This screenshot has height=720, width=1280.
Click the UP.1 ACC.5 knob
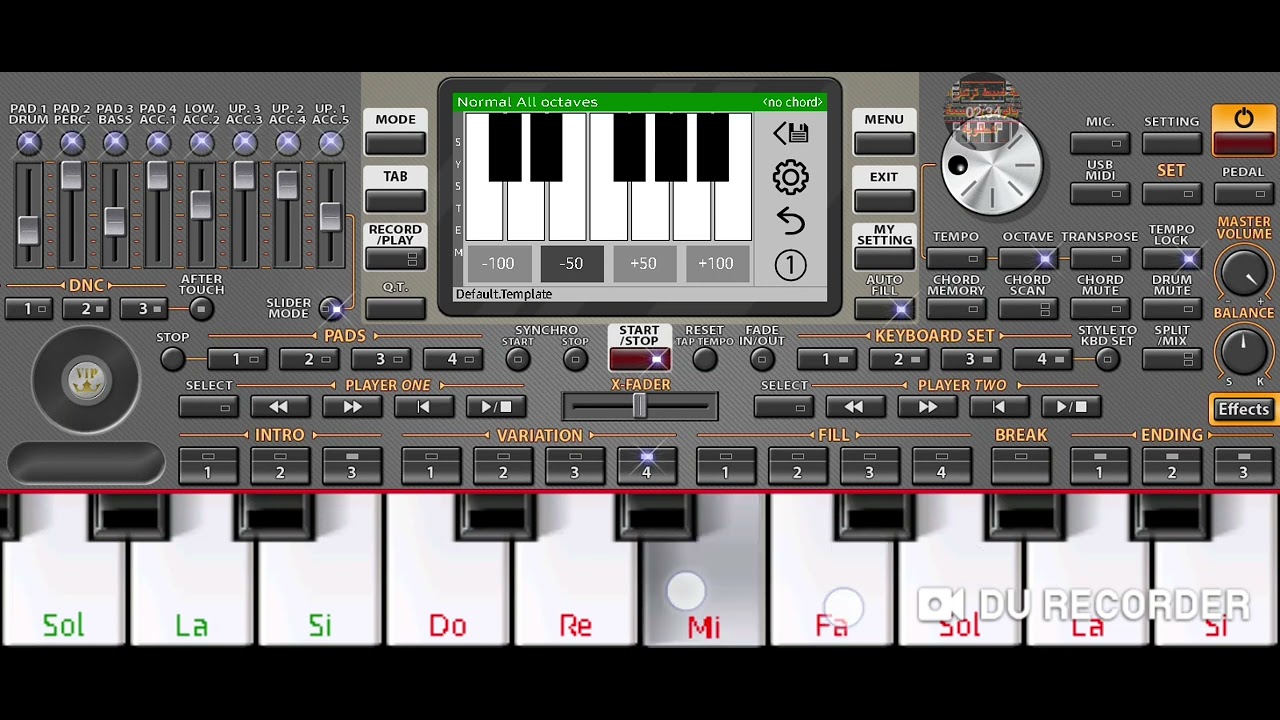[331, 143]
